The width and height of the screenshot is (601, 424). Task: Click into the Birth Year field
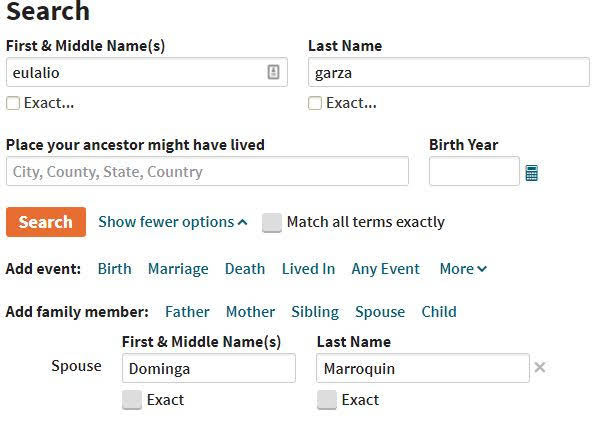[x=474, y=172]
